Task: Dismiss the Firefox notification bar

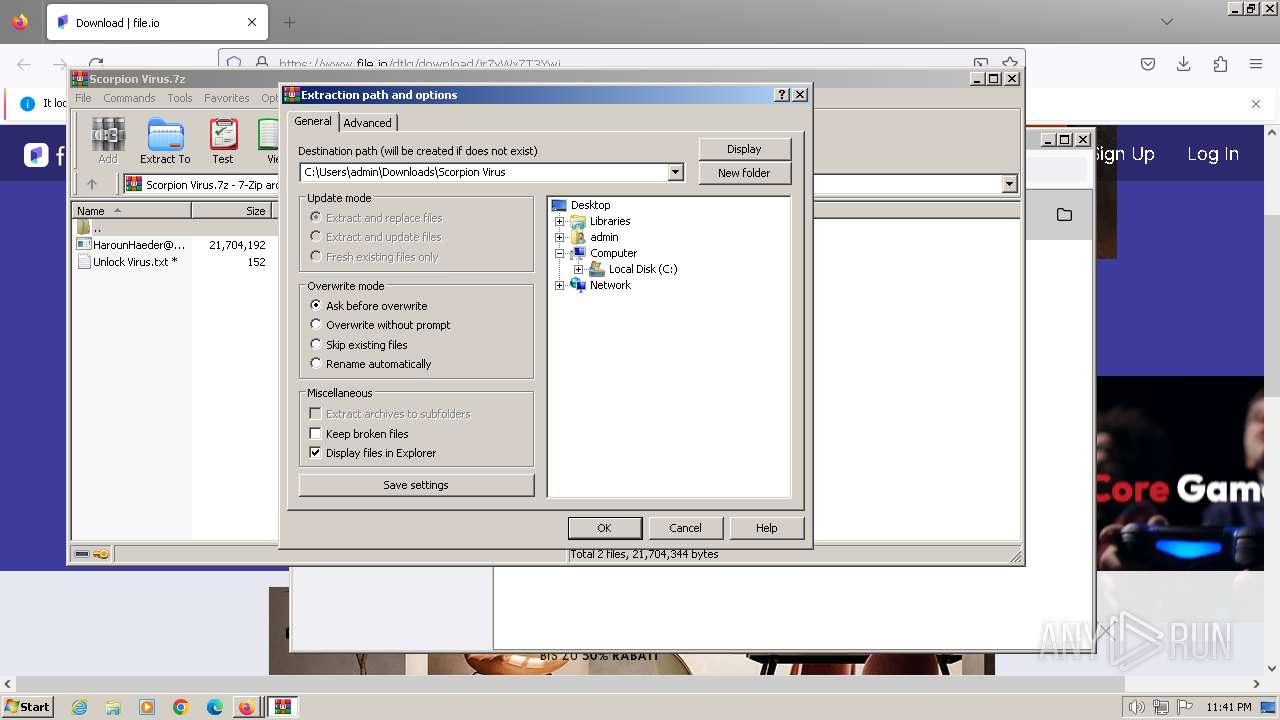Action: coord(1256,103)
